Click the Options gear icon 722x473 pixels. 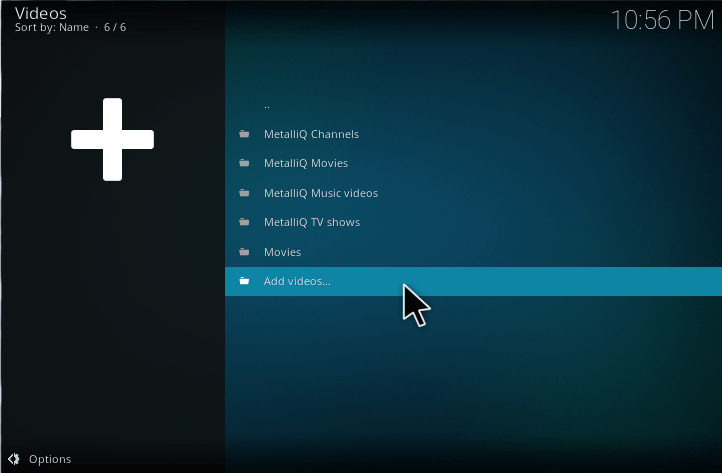tap(14, 459)
